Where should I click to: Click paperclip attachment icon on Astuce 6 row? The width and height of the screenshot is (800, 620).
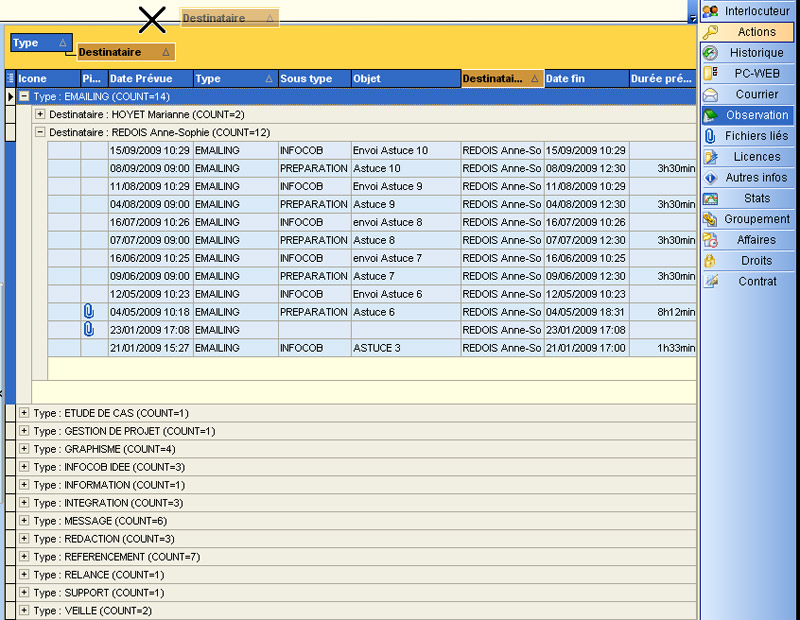pyautogui.click(x=90, y=312)
